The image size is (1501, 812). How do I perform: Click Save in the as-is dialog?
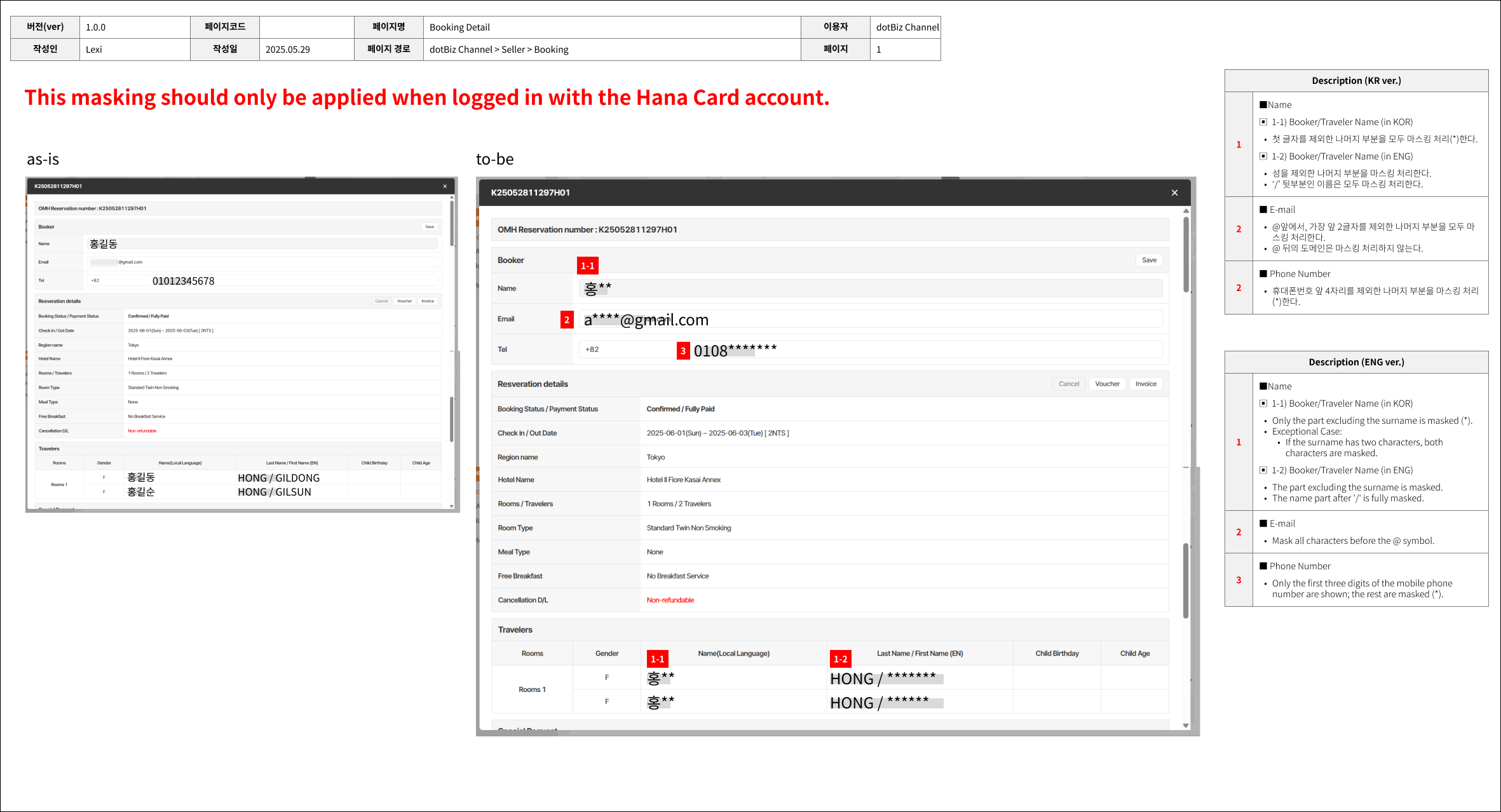(x=430, y=227)
